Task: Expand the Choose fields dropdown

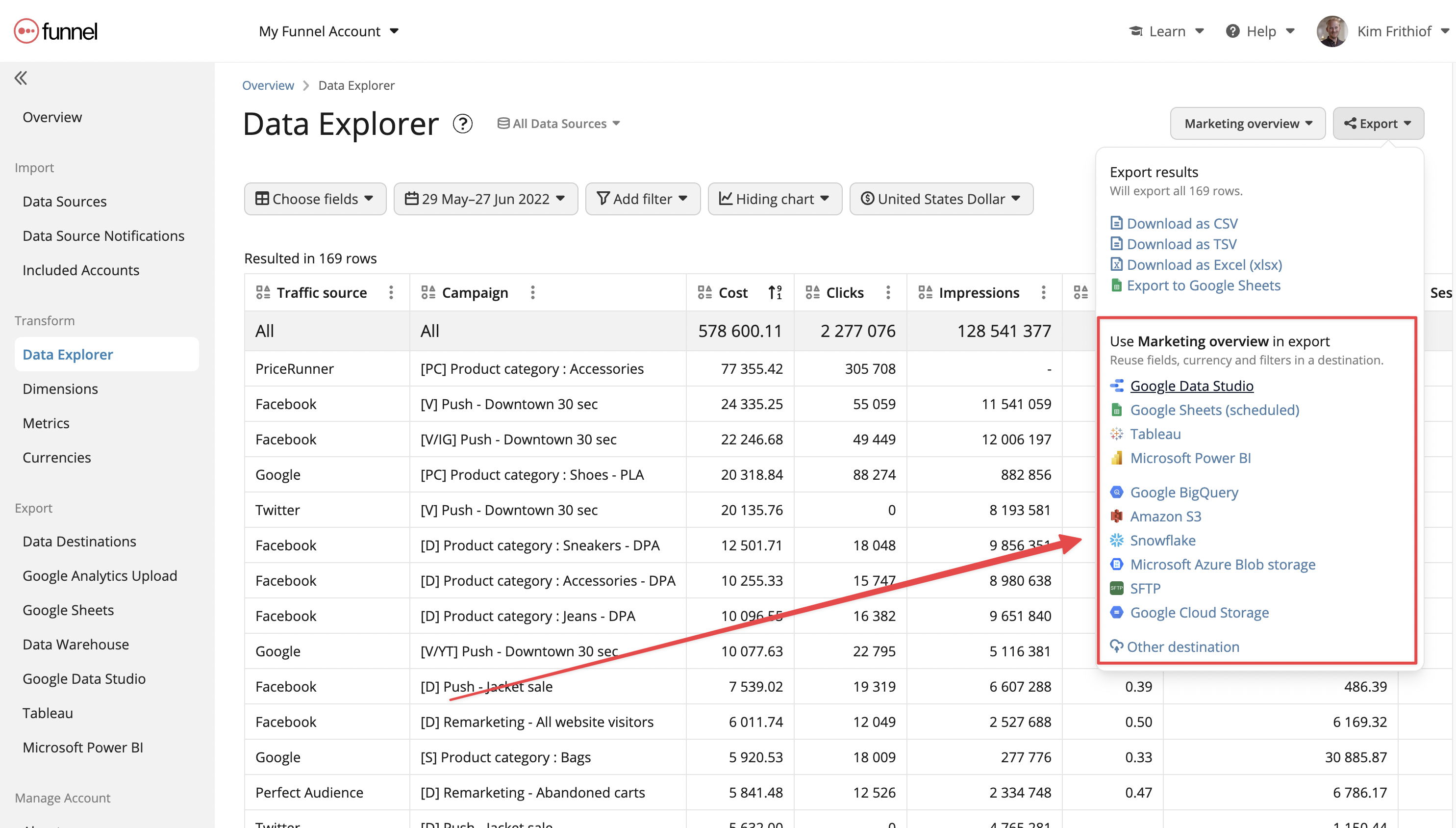Action: (316, 198)
